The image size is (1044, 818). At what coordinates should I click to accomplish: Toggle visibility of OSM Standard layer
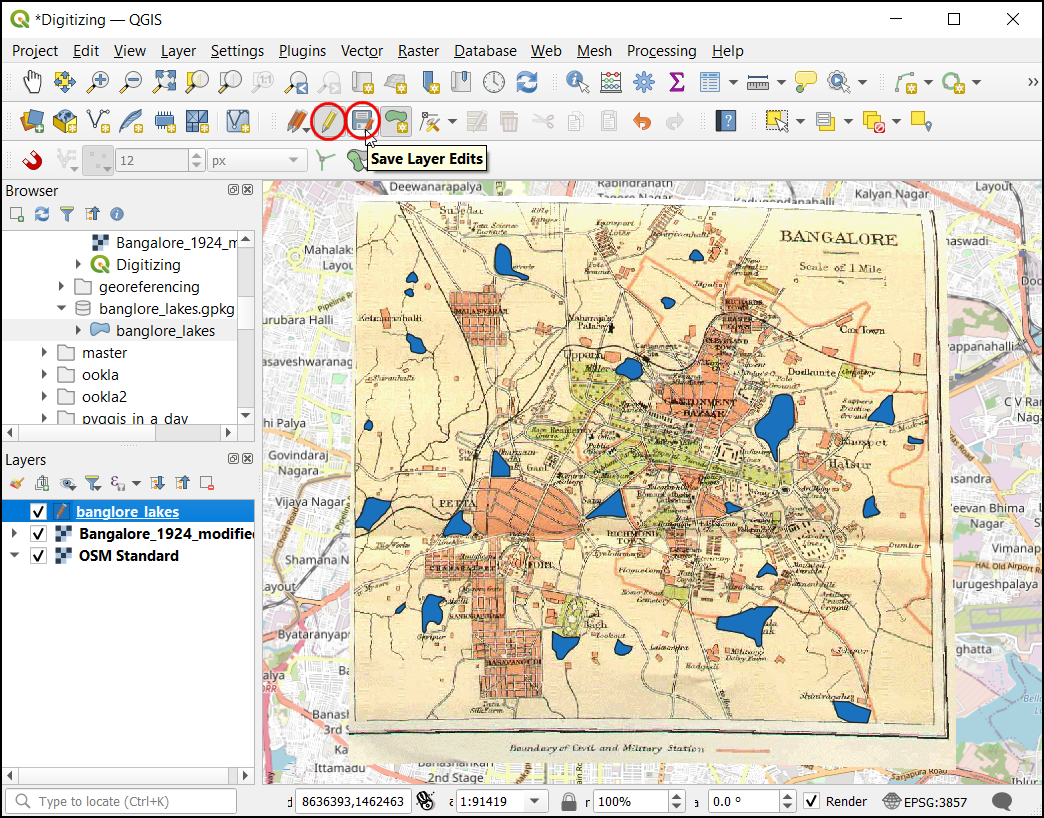click(x=38, y=556)
